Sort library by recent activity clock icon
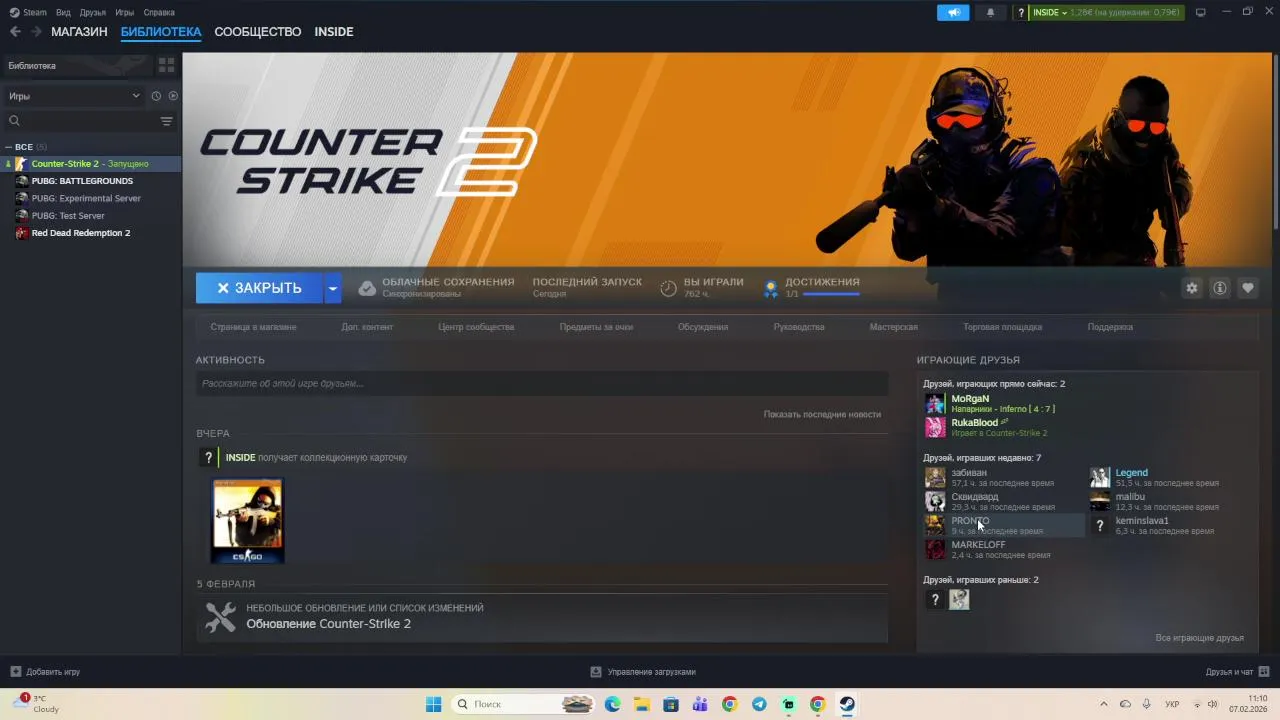The width and height of the screenshot is (1280, 720). pyautogui.click(x=156, y=96)
